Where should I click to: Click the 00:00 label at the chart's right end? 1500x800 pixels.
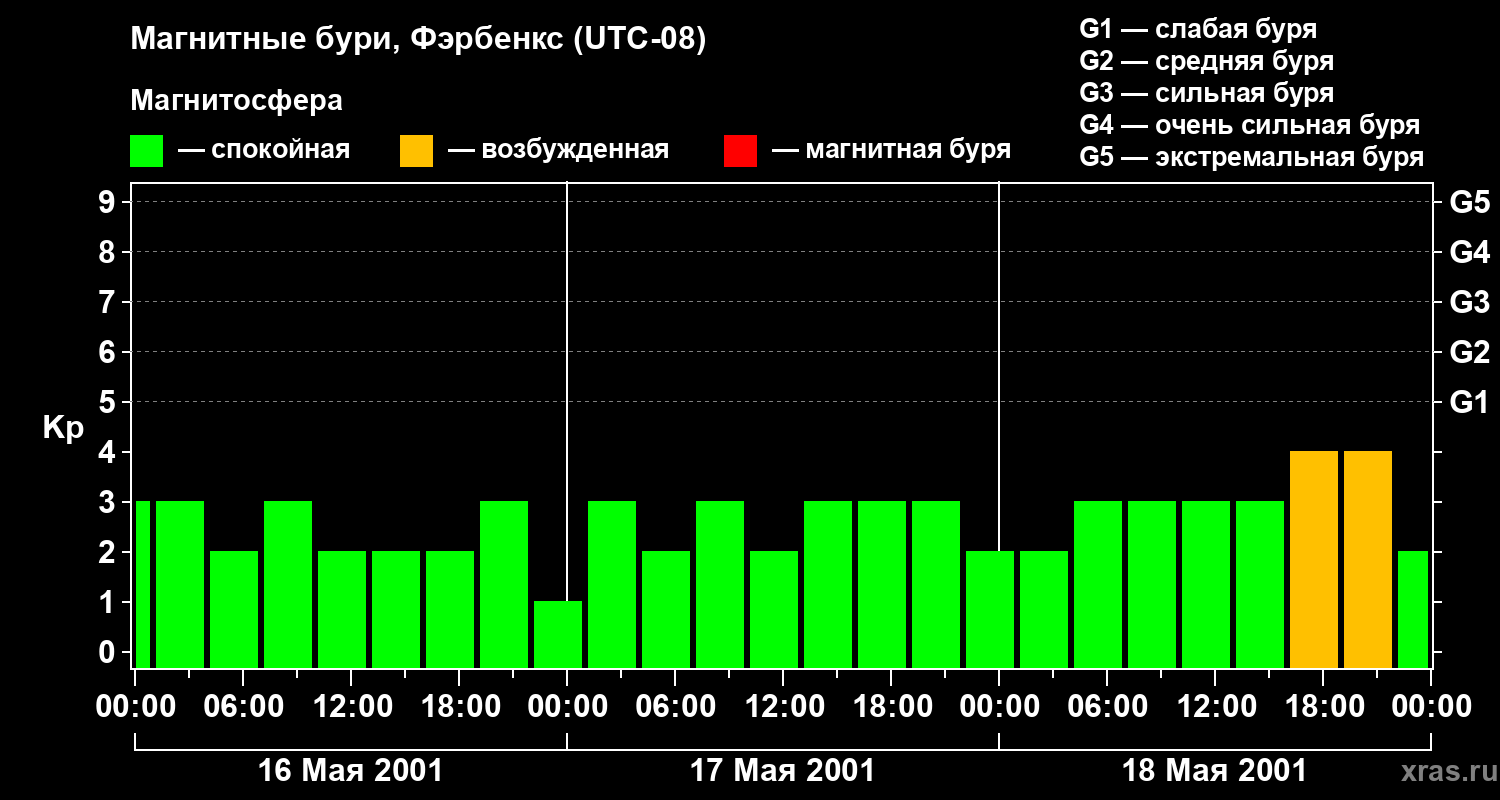tap(1431, 707)
